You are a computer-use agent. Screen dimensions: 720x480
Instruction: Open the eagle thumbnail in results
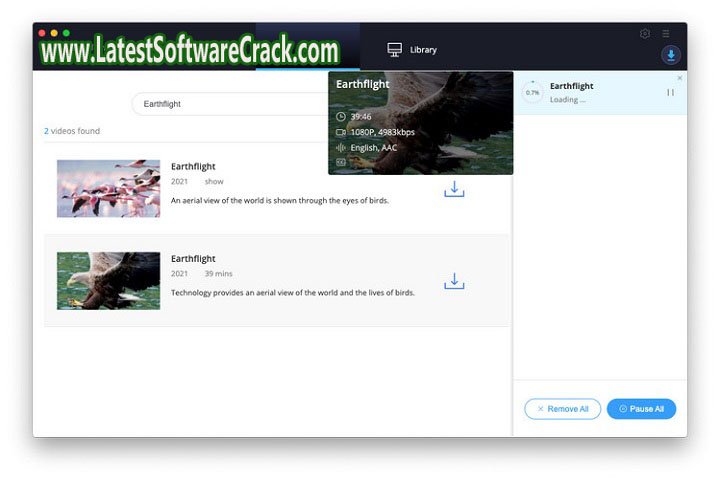click(x=108, y=281)
